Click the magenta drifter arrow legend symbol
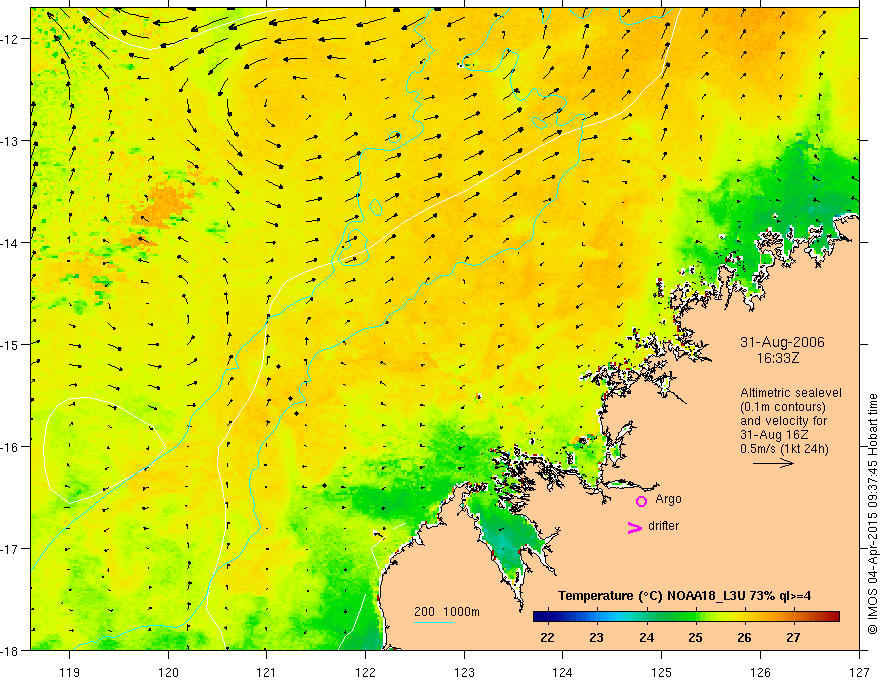This screenshot has height=680, width=880. pos(635,527)
